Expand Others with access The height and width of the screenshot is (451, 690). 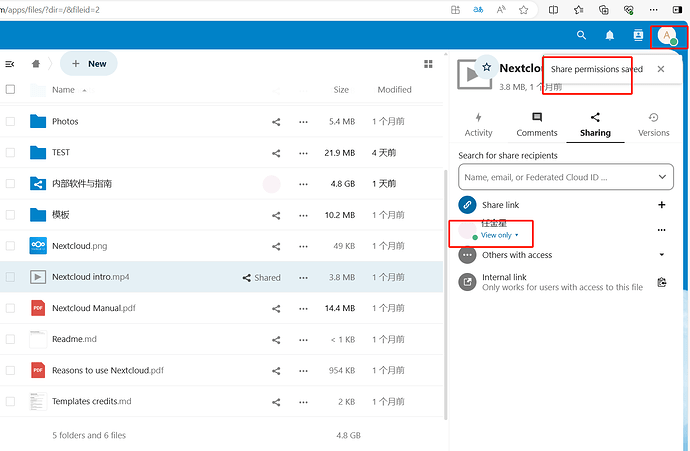(x=661, y=255)
